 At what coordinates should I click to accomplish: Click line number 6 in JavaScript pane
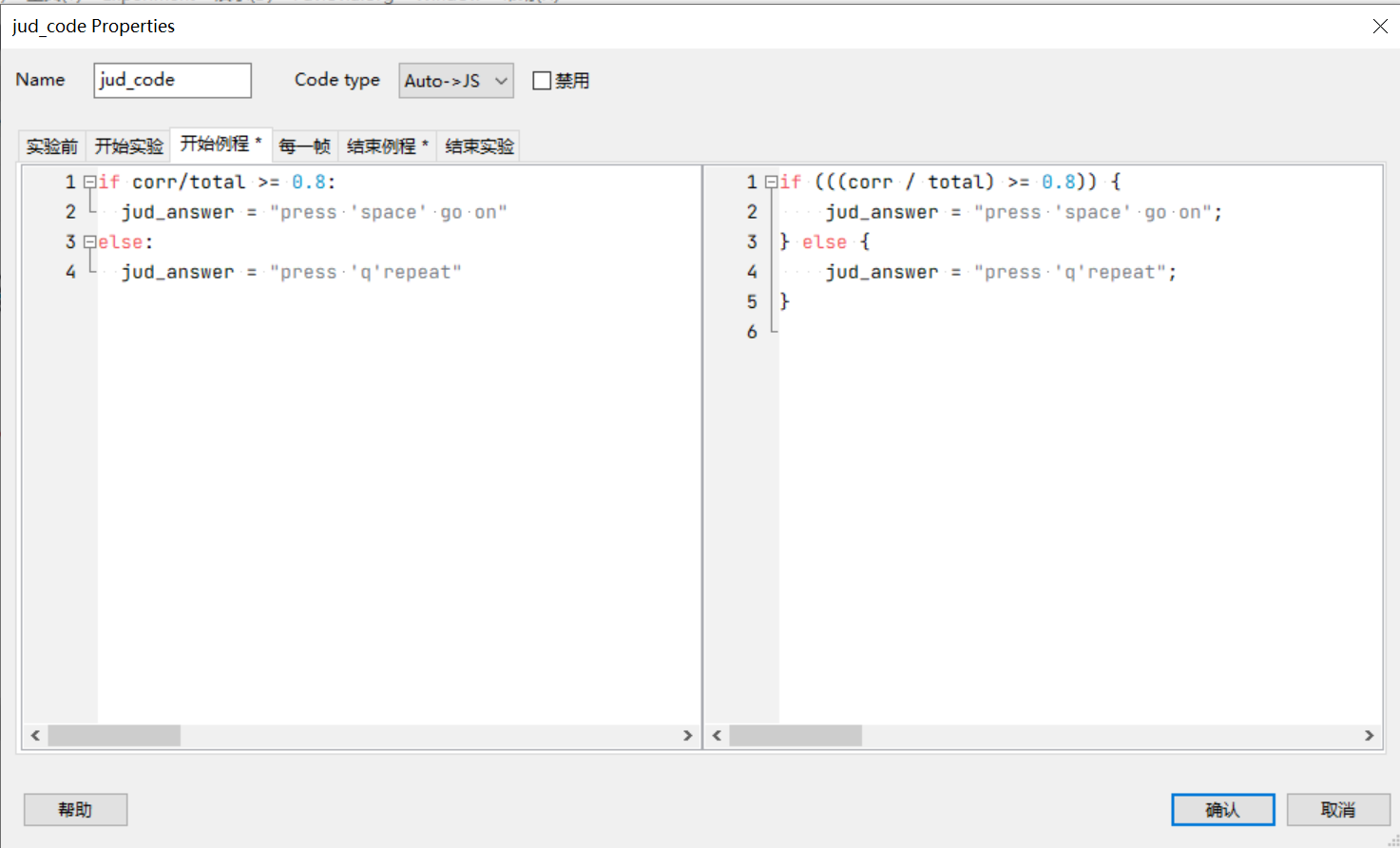pyautogui.click(x=752, y=332)
